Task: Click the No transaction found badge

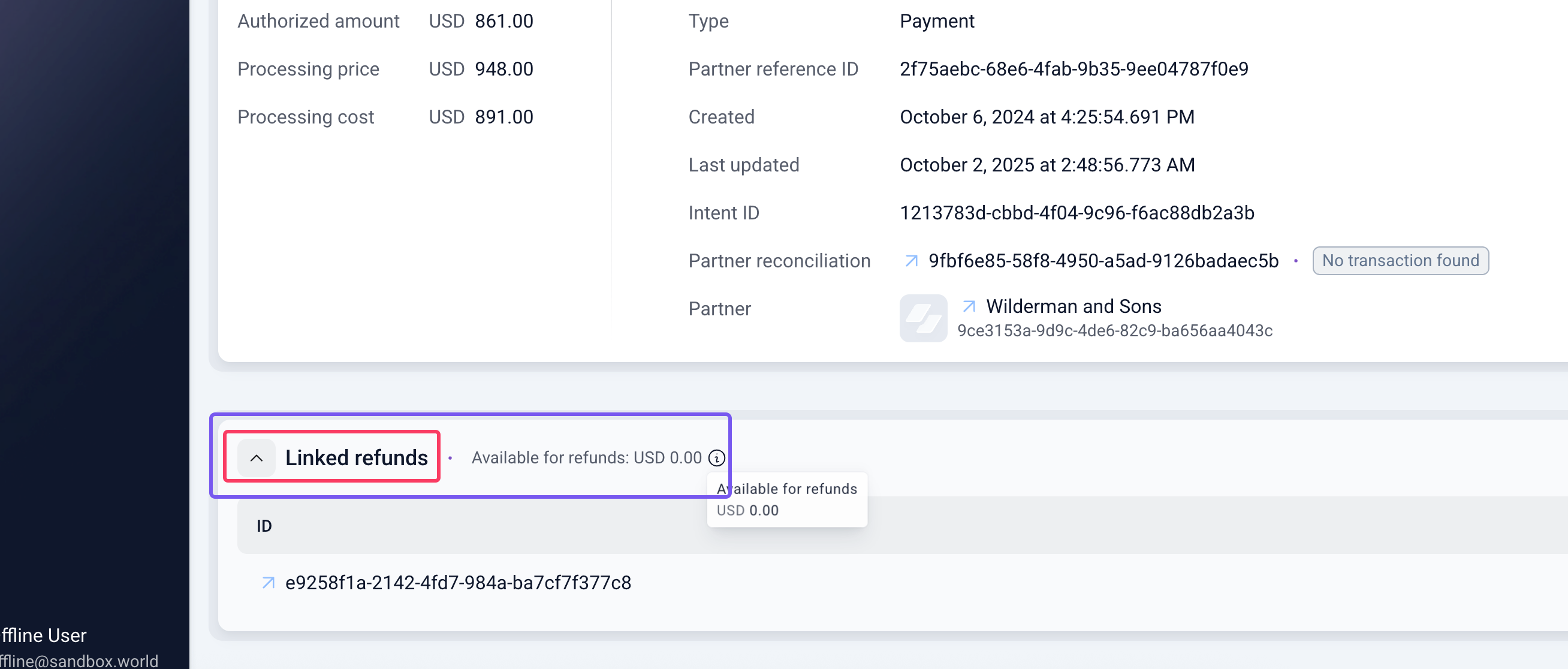Action: (x=1400, y=261)
